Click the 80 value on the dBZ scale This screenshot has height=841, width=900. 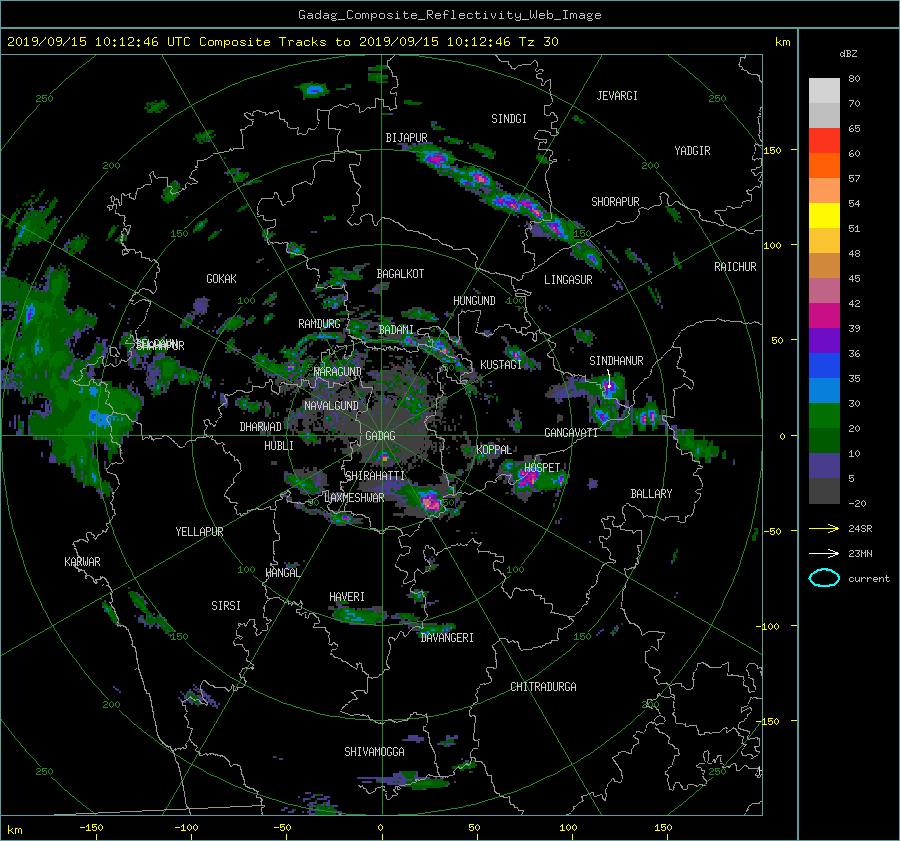pyautogui.click(x=854, y=79)
